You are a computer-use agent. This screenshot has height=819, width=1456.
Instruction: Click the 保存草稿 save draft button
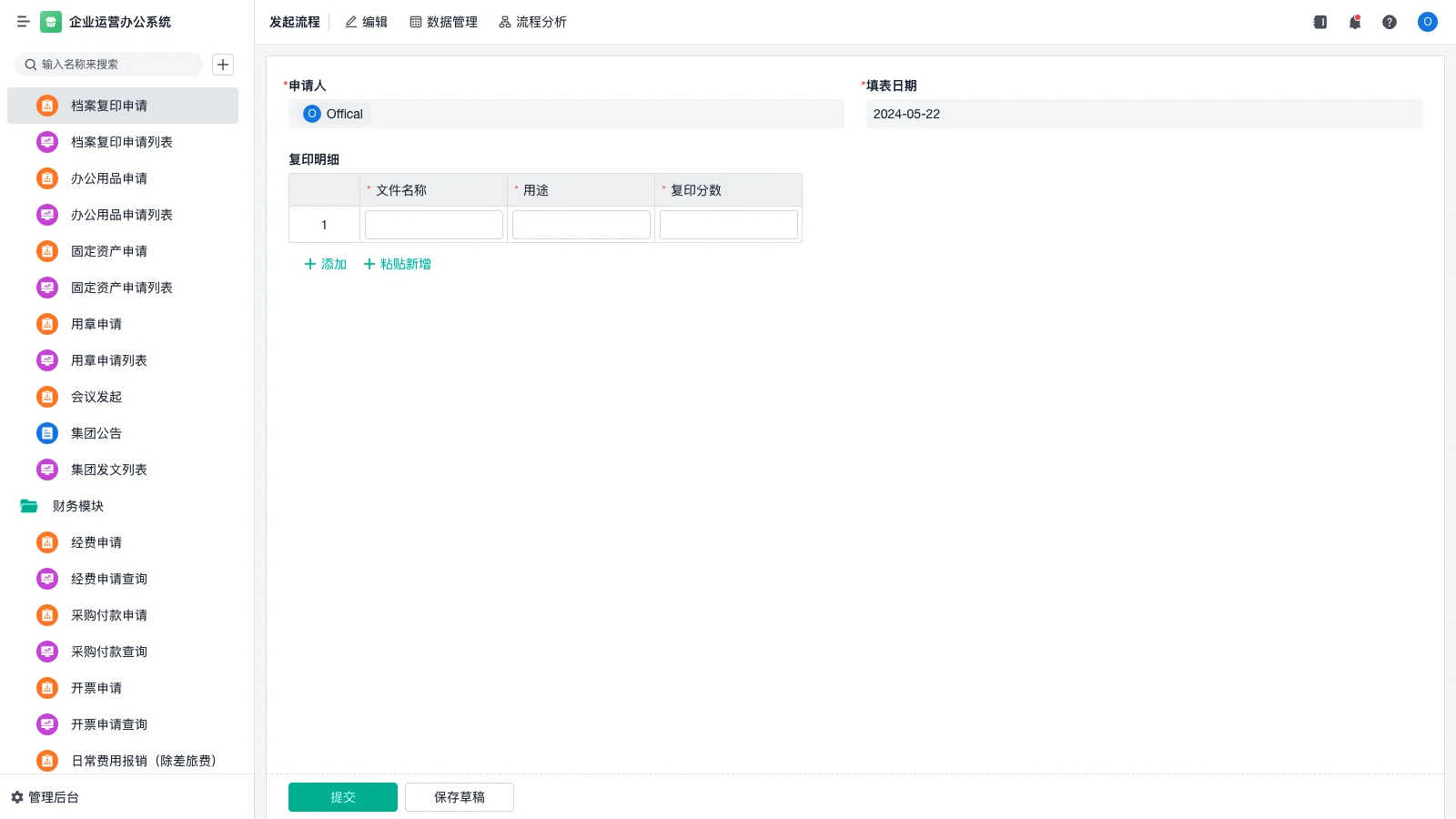tap(459, 796)
